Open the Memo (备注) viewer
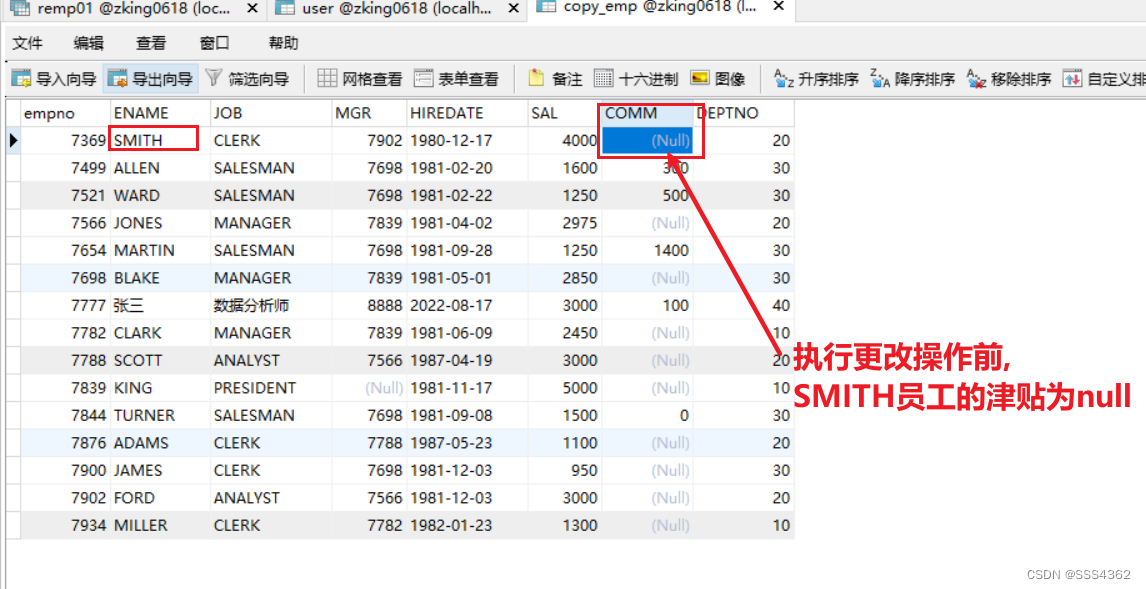 [555, 78]
